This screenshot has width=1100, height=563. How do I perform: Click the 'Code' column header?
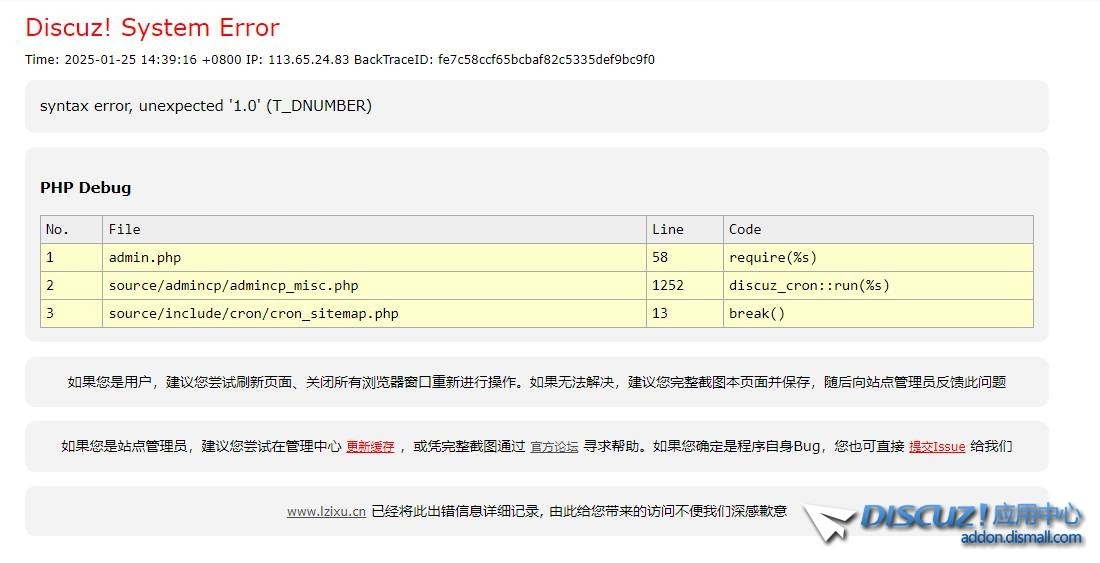(878, 229)
